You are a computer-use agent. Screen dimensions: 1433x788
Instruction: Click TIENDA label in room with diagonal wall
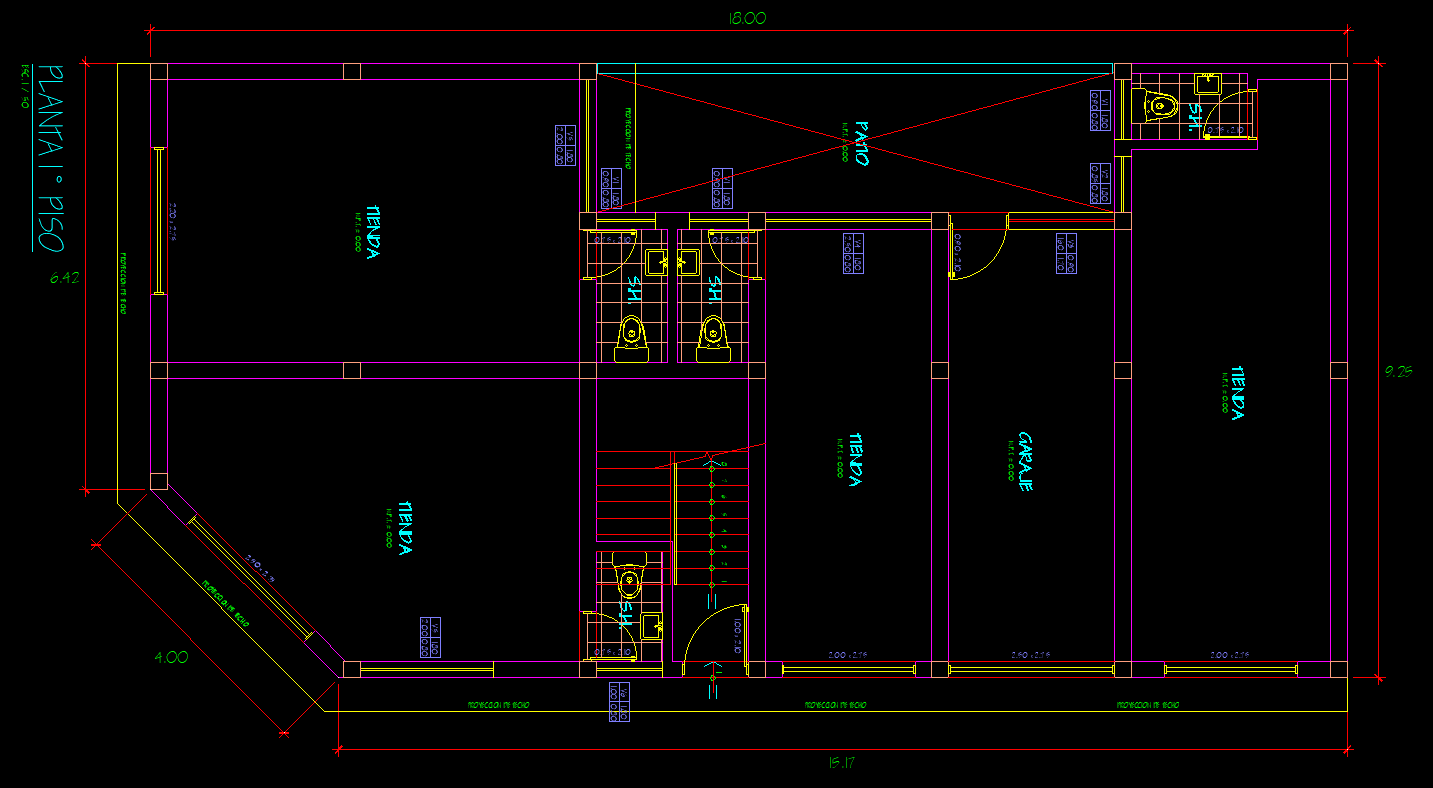[405, 529]
